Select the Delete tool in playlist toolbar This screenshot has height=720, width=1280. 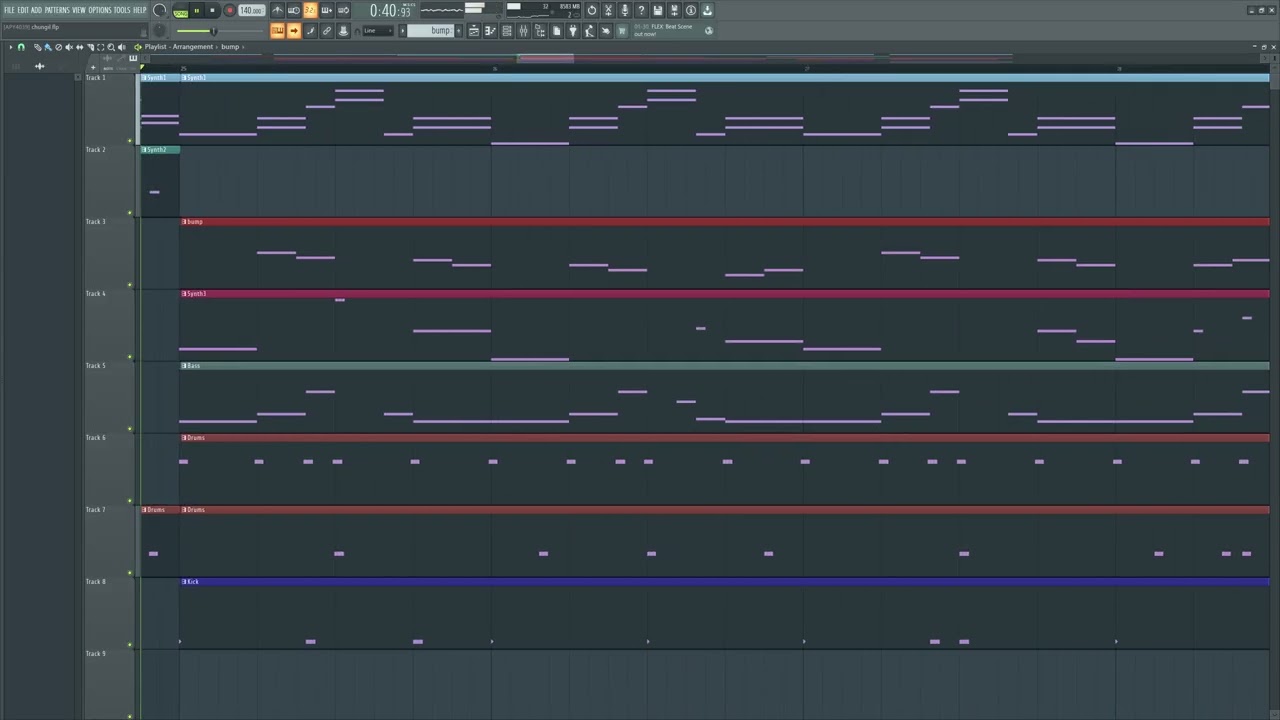coord(58,47)
